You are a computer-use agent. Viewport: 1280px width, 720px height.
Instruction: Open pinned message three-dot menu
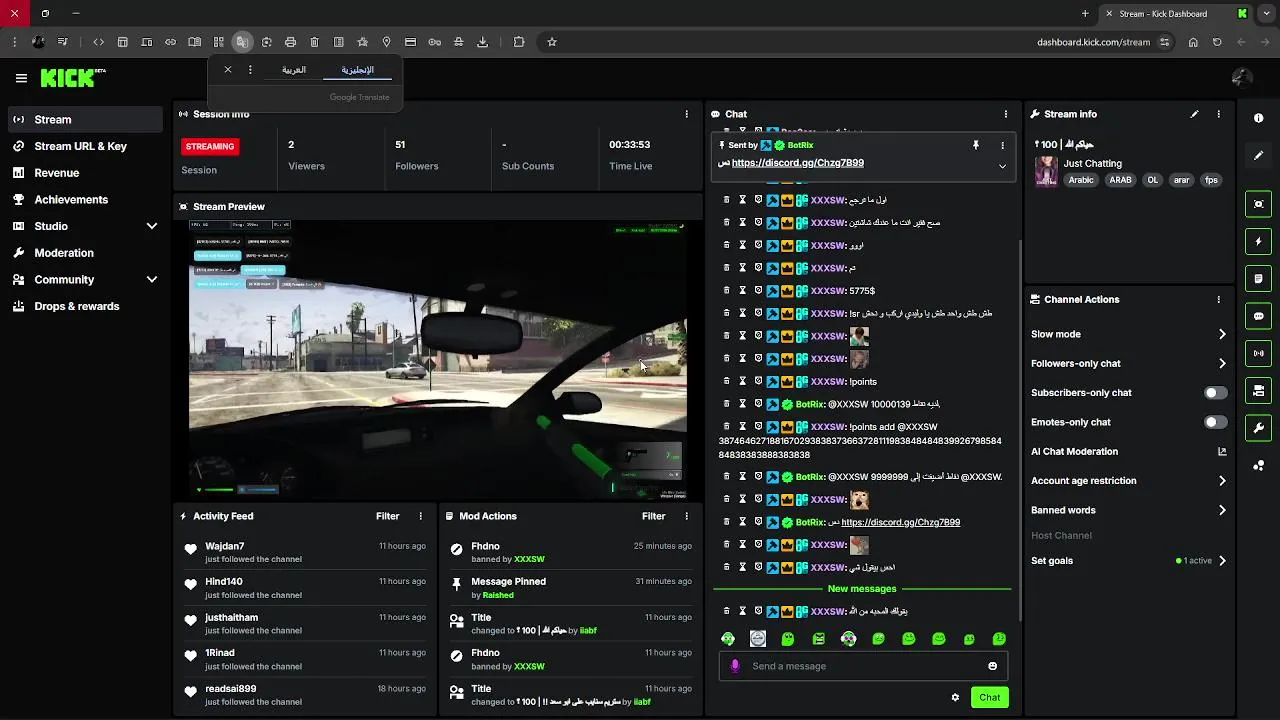click(x=1002, y=145)
